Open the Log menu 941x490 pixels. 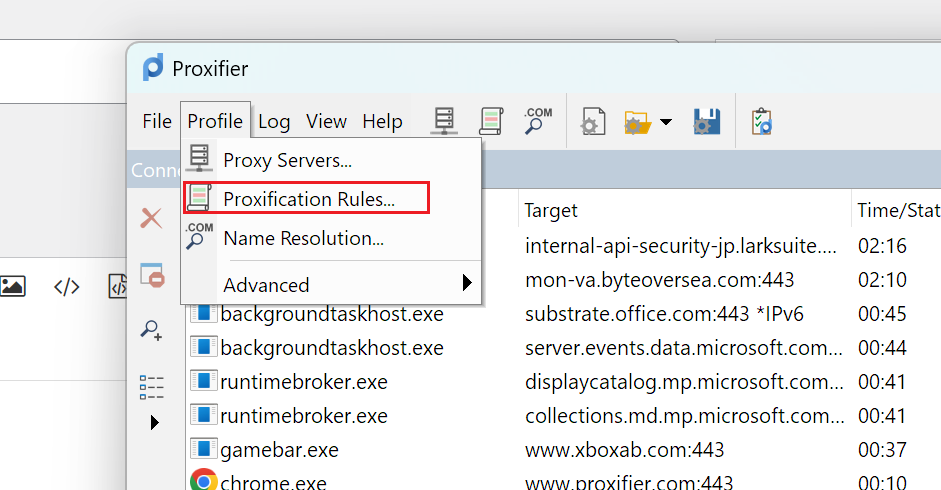point(274,121)
